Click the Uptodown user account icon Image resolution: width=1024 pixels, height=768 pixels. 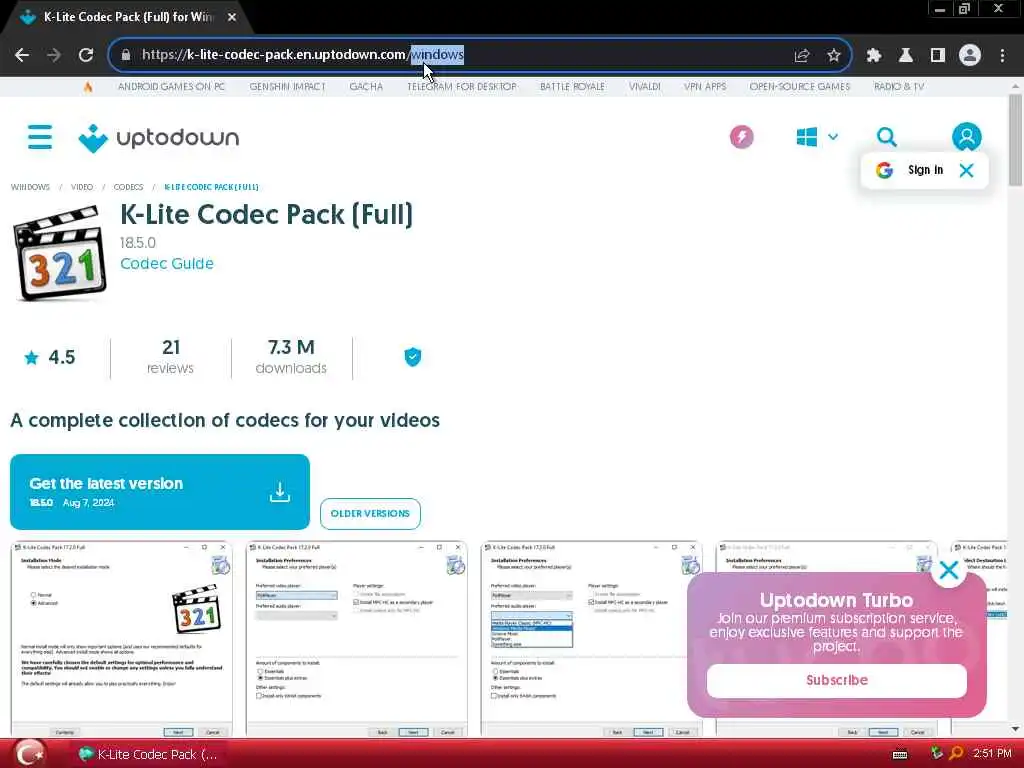click(x=967, y=137)
